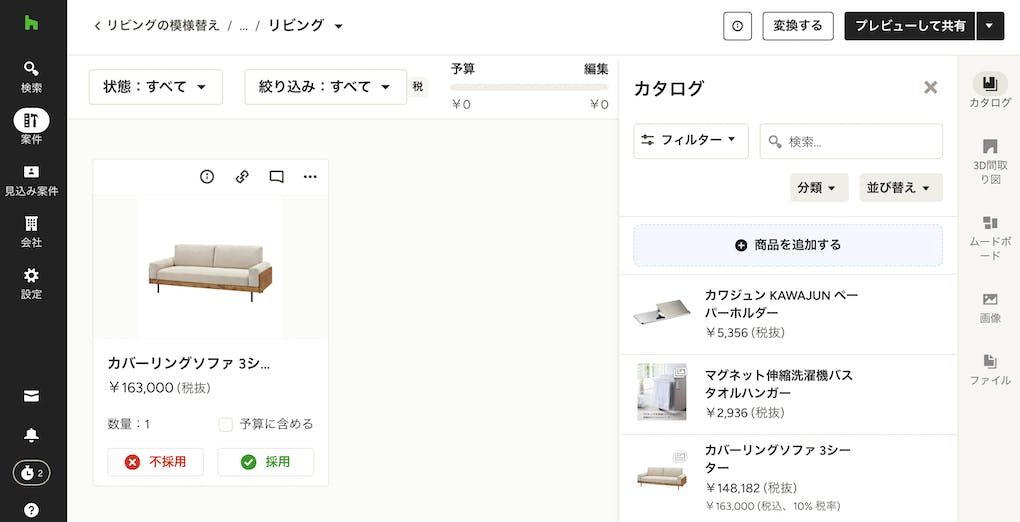Go to 案件 in left navigation
Viewport: 1020px width, 522px height.
(x=31, y=127)
